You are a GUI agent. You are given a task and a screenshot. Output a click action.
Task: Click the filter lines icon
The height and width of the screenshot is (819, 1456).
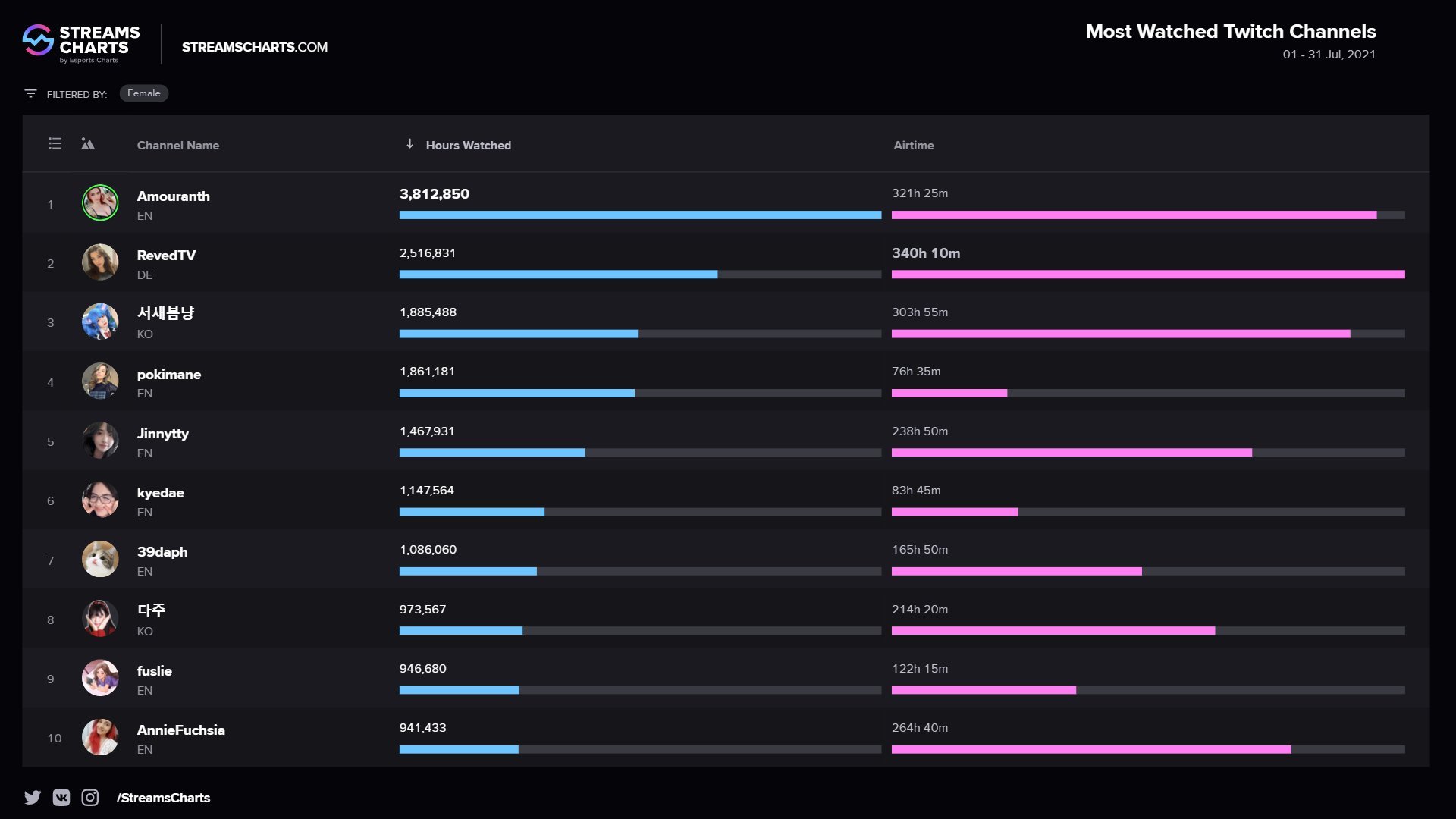click(x=30, y=93)
